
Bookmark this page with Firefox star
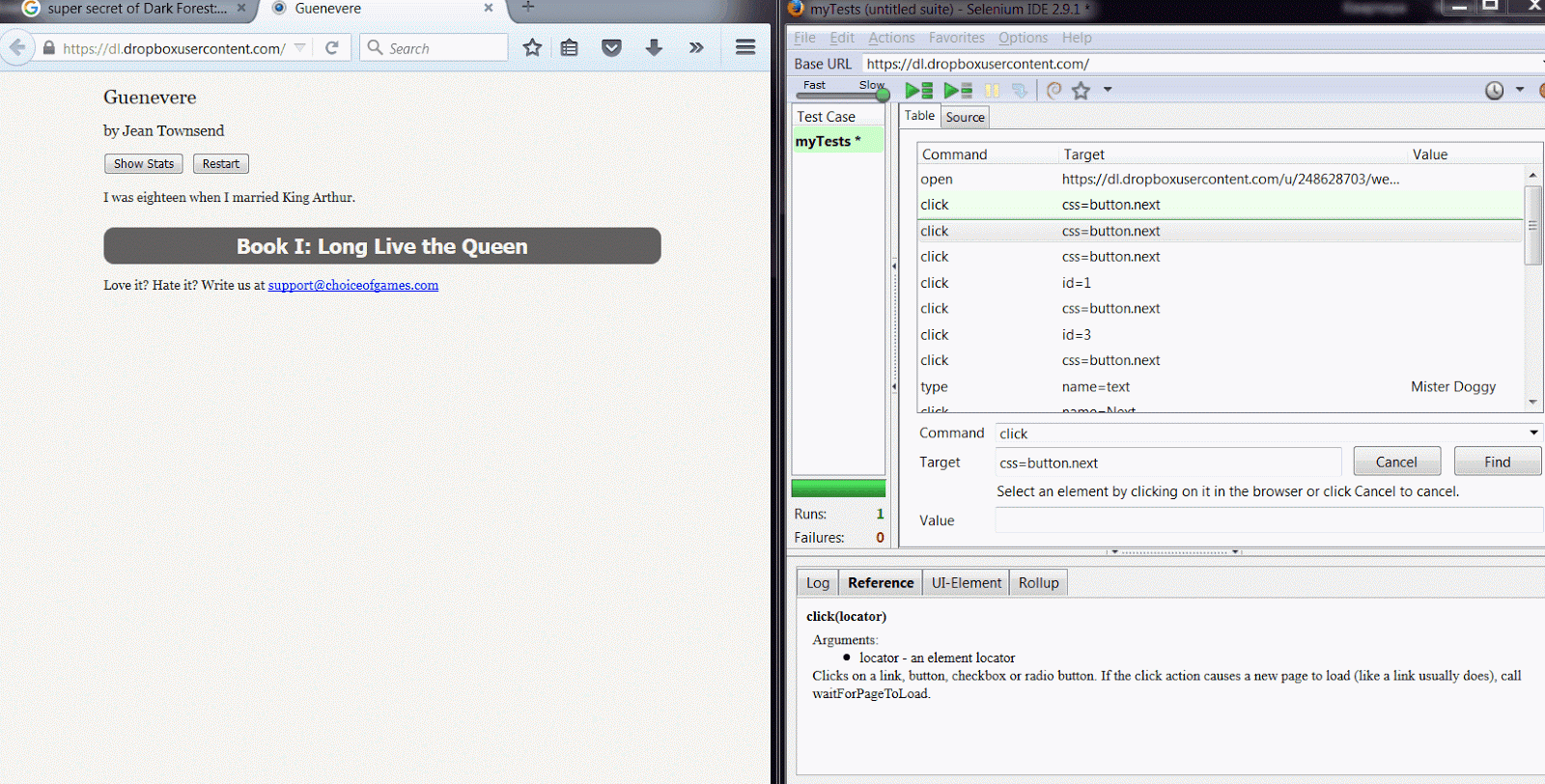(532, 47)
